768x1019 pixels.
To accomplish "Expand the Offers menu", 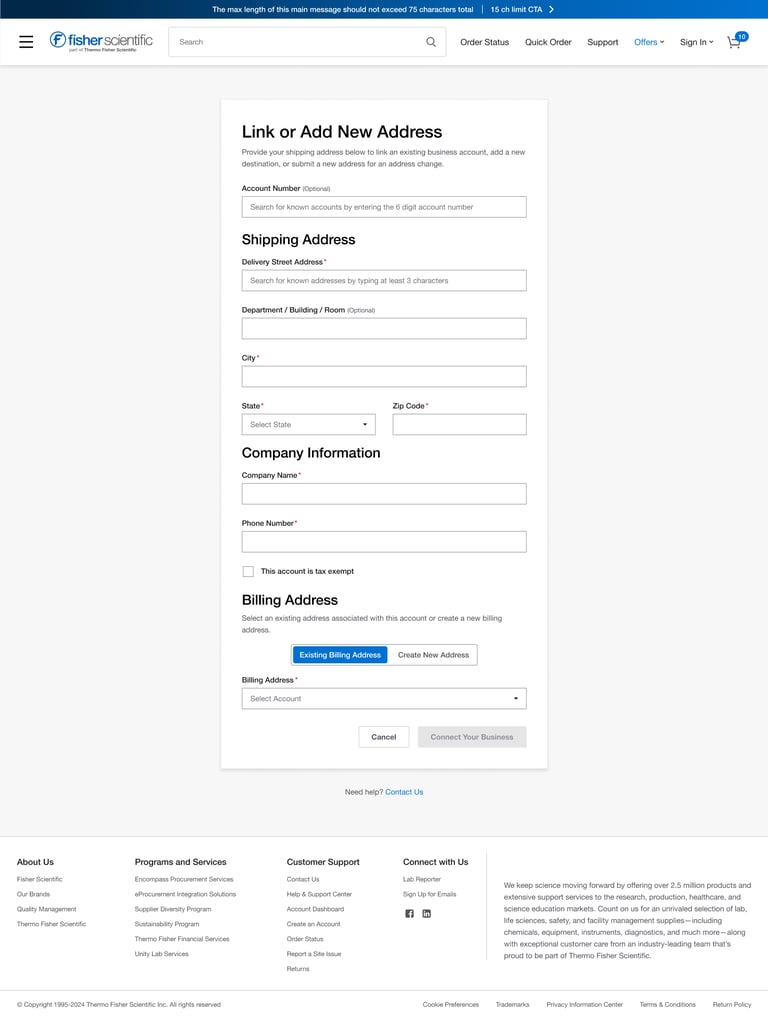I will 648,42.
